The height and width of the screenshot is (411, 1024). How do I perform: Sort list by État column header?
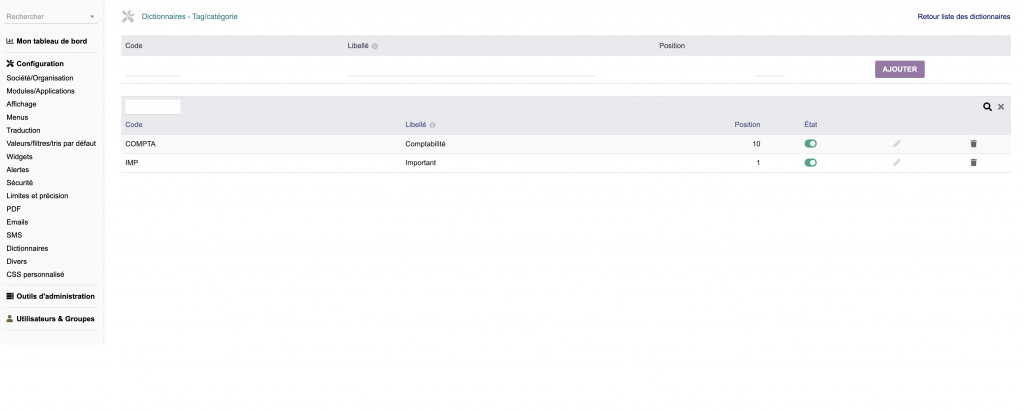click(x=810, y=125)
